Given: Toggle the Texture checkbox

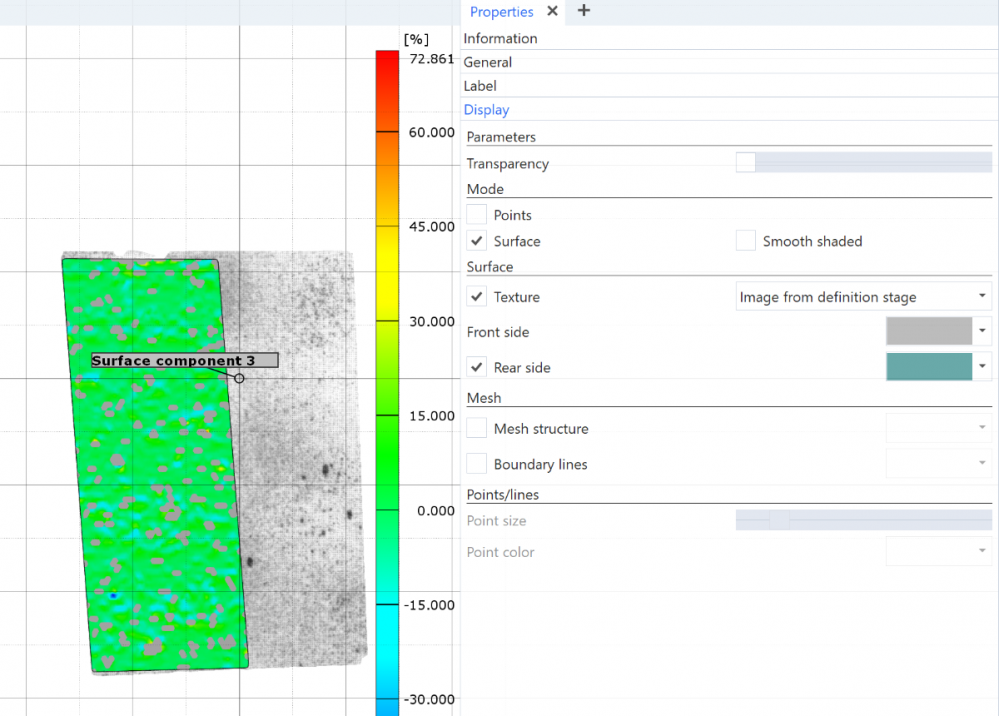Looking at the screenshot, I should pos(477,297).
